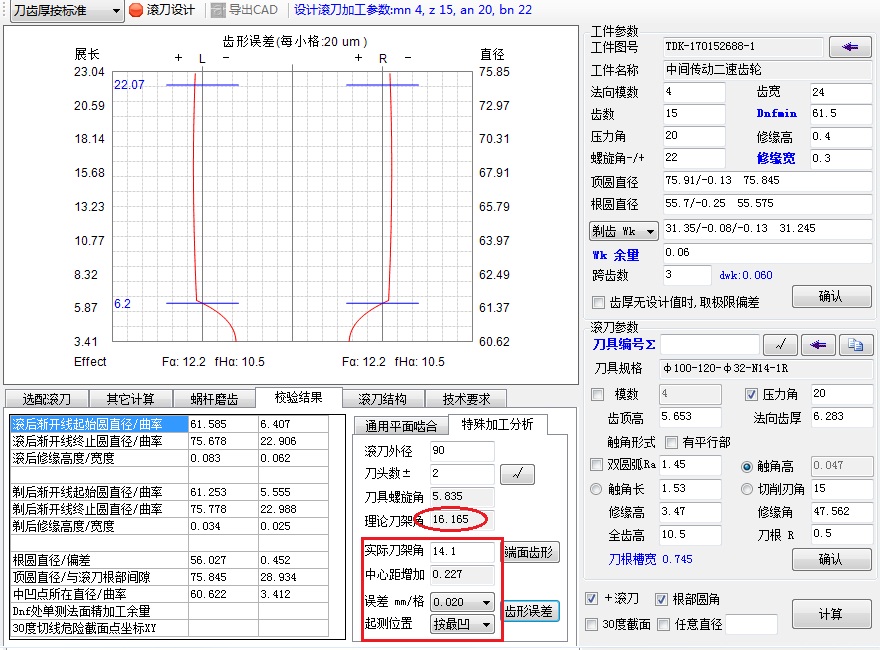Click the copy icon in 滚刀参数
This screenshot has width=880, height=650.
point(855,345)
